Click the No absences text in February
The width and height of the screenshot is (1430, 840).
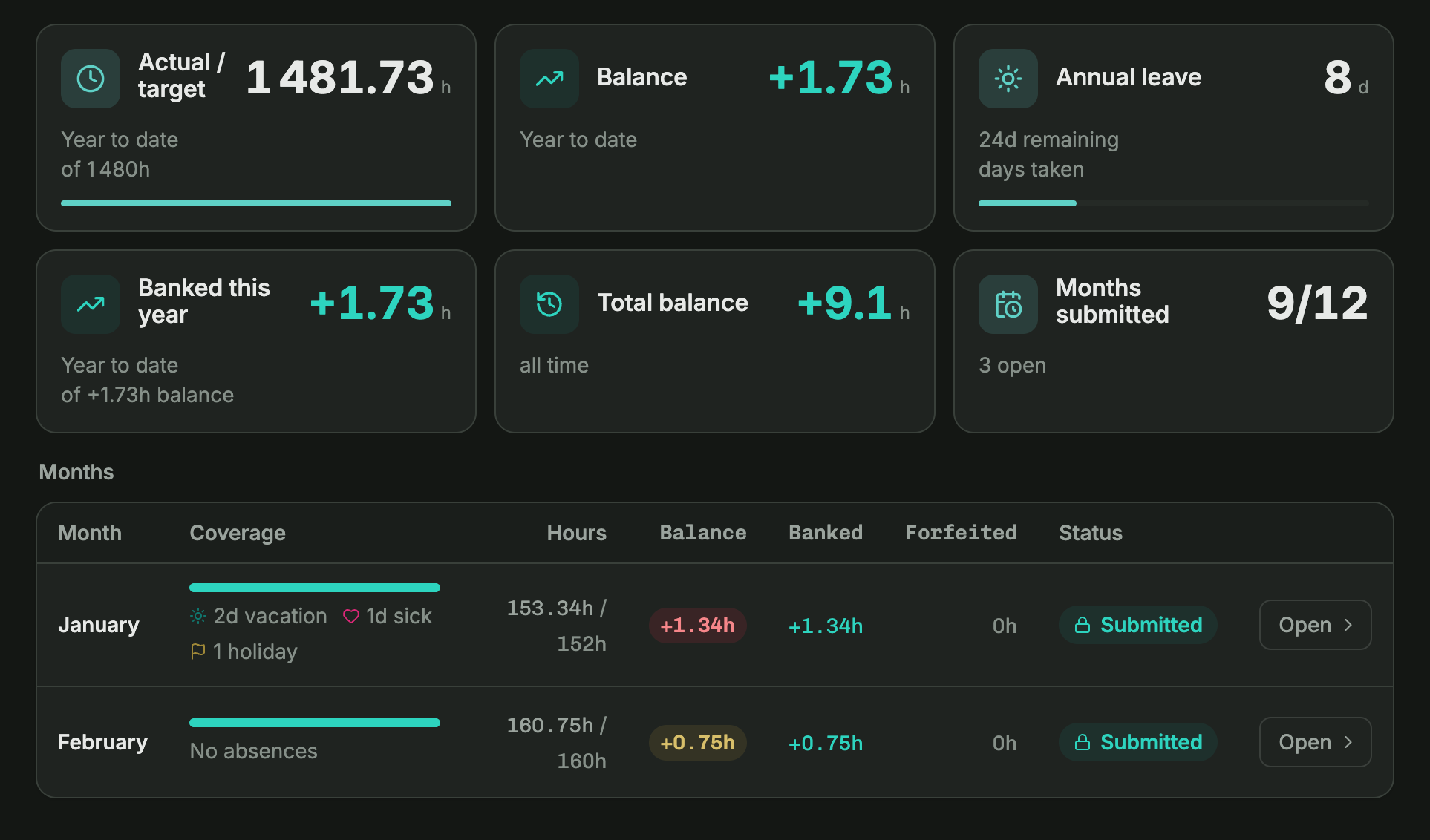pos(254,751)
